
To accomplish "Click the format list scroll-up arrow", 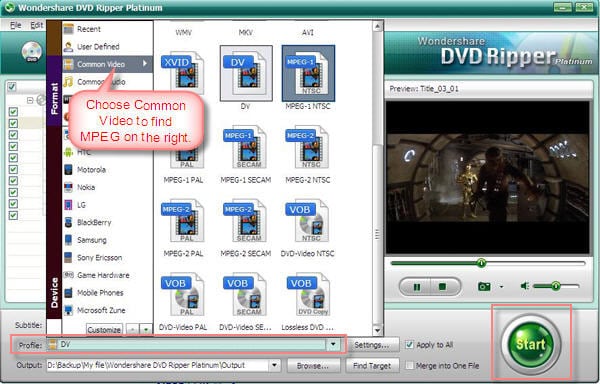I will 377,26.
